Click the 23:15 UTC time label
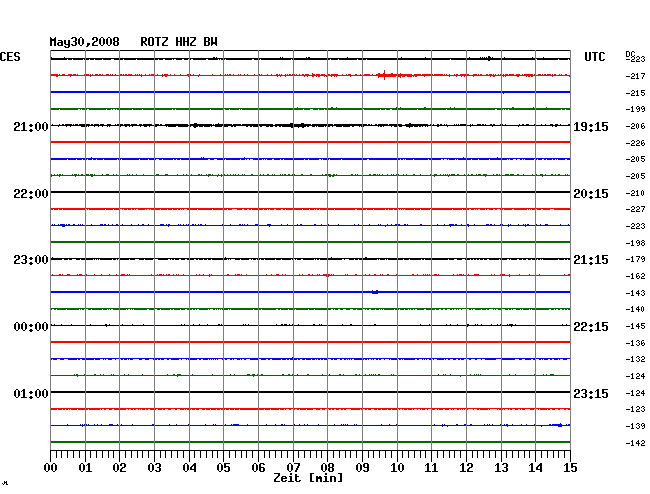The image size is (650, 494). (591, 393)
